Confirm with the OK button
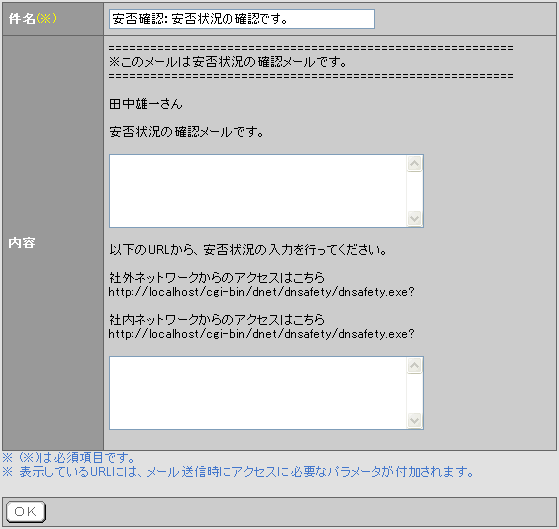 (26, 512)
